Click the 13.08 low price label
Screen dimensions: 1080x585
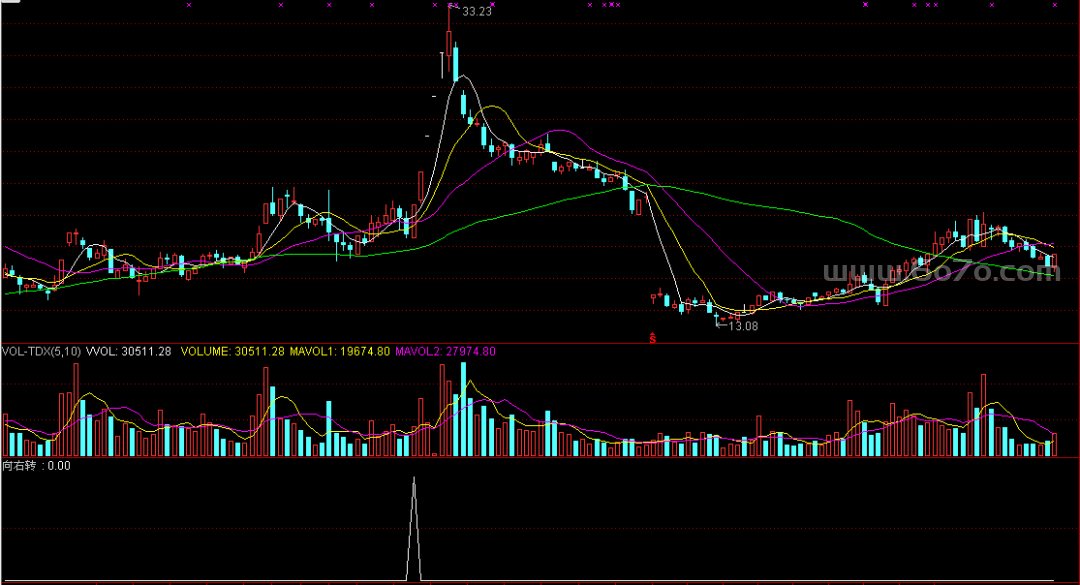(743, 326)
